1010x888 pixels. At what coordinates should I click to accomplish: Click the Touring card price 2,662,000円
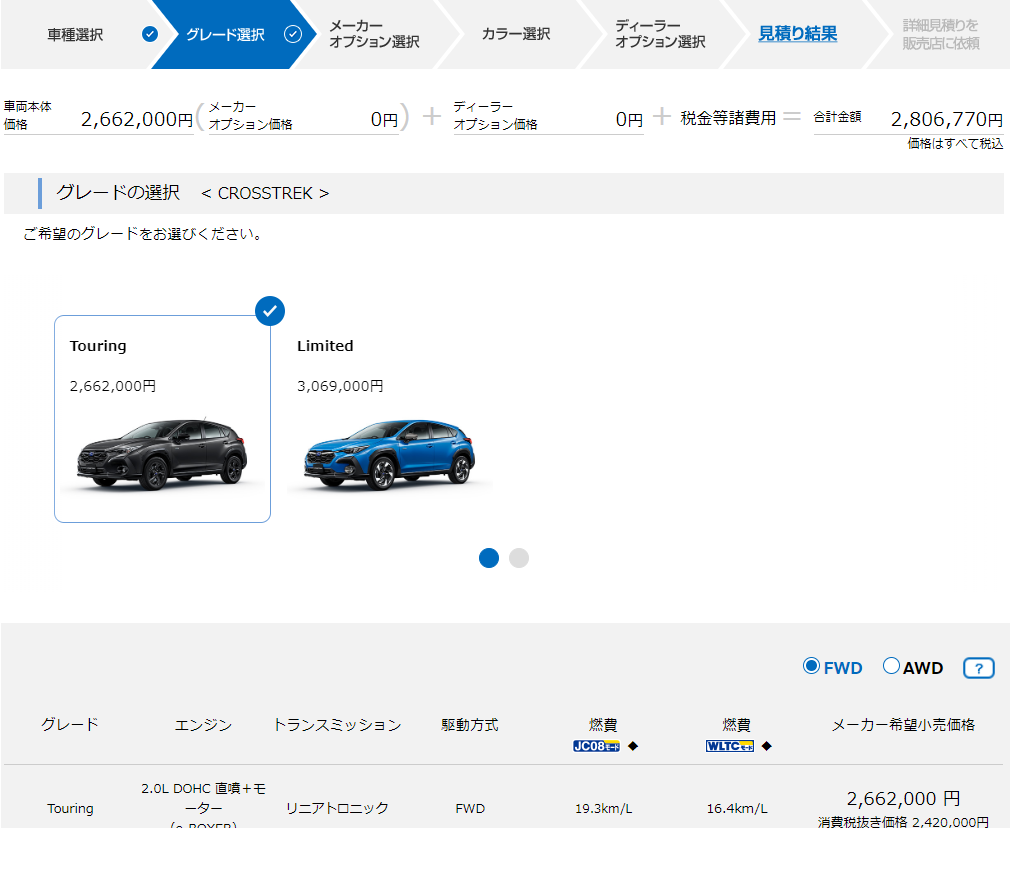113,386
